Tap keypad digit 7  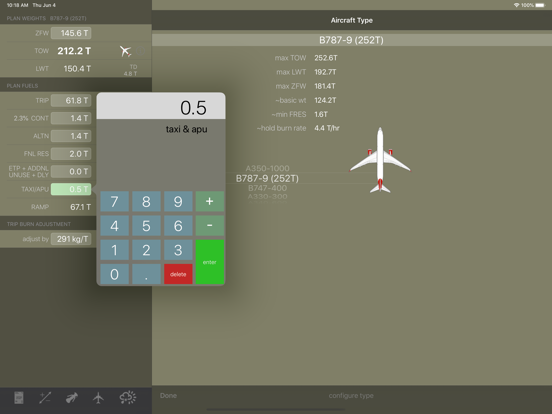click(114, 201)
